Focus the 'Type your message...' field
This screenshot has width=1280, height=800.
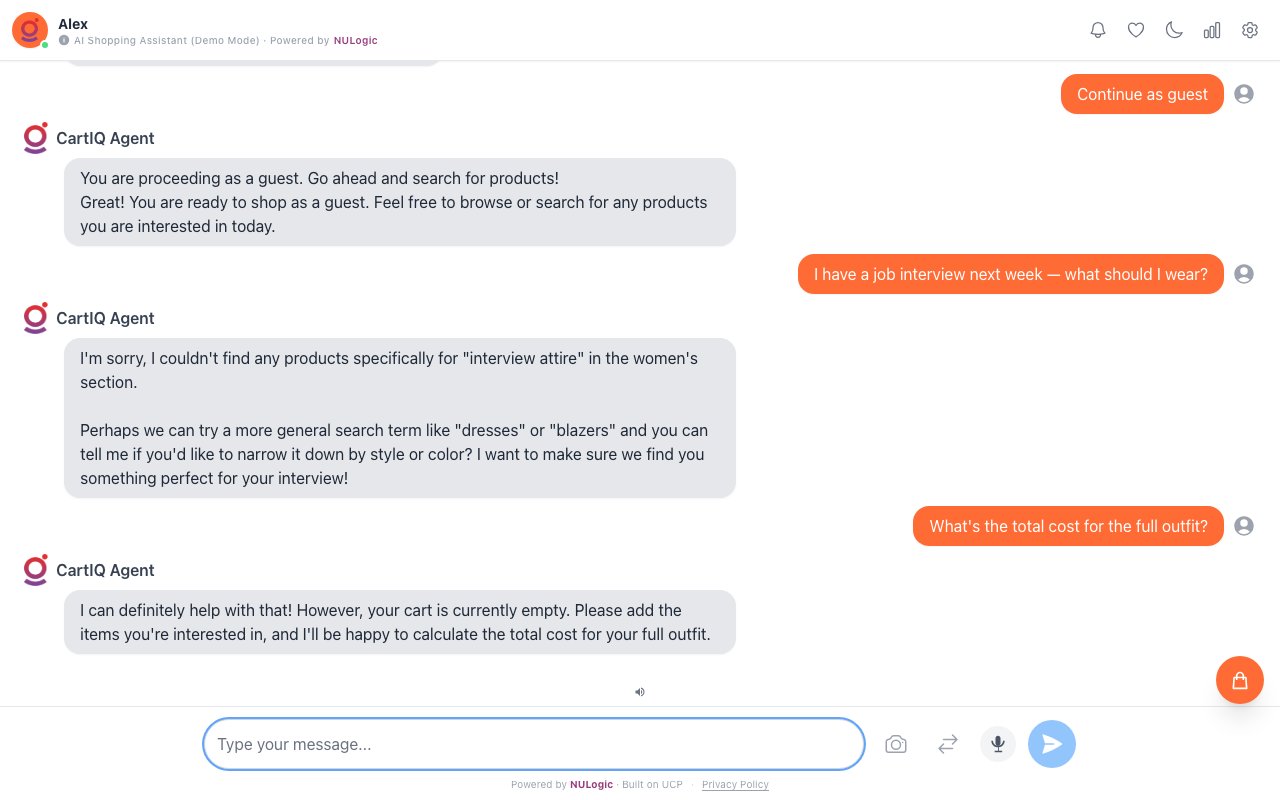click(533, 744)
